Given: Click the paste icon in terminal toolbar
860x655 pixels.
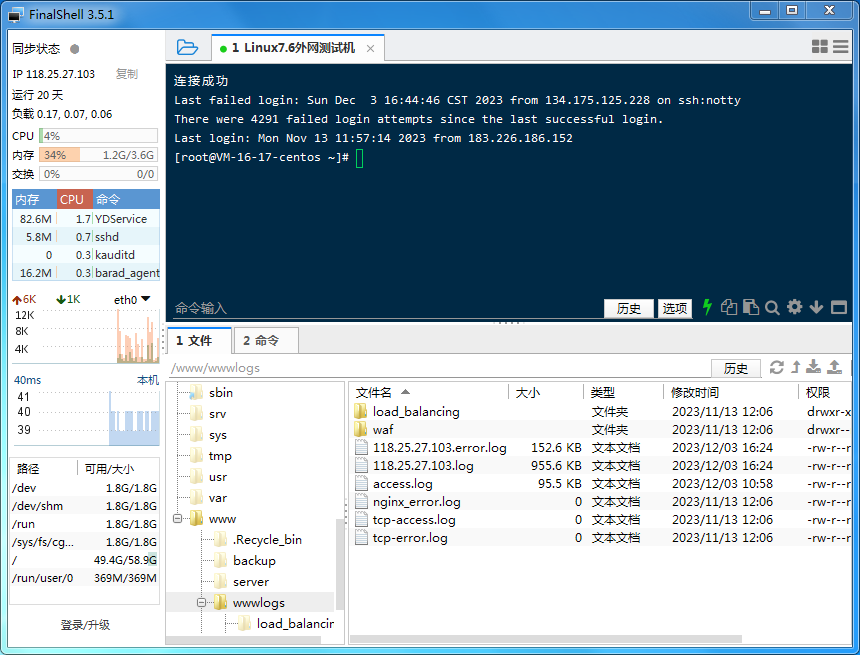Looking at the screenshot, I should pos(752,307).
